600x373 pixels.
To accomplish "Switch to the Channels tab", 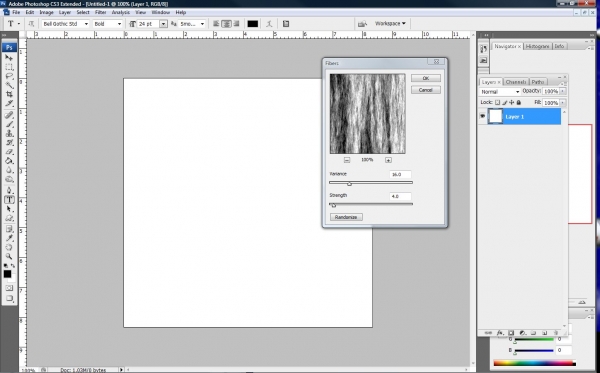I will (515, 82).
